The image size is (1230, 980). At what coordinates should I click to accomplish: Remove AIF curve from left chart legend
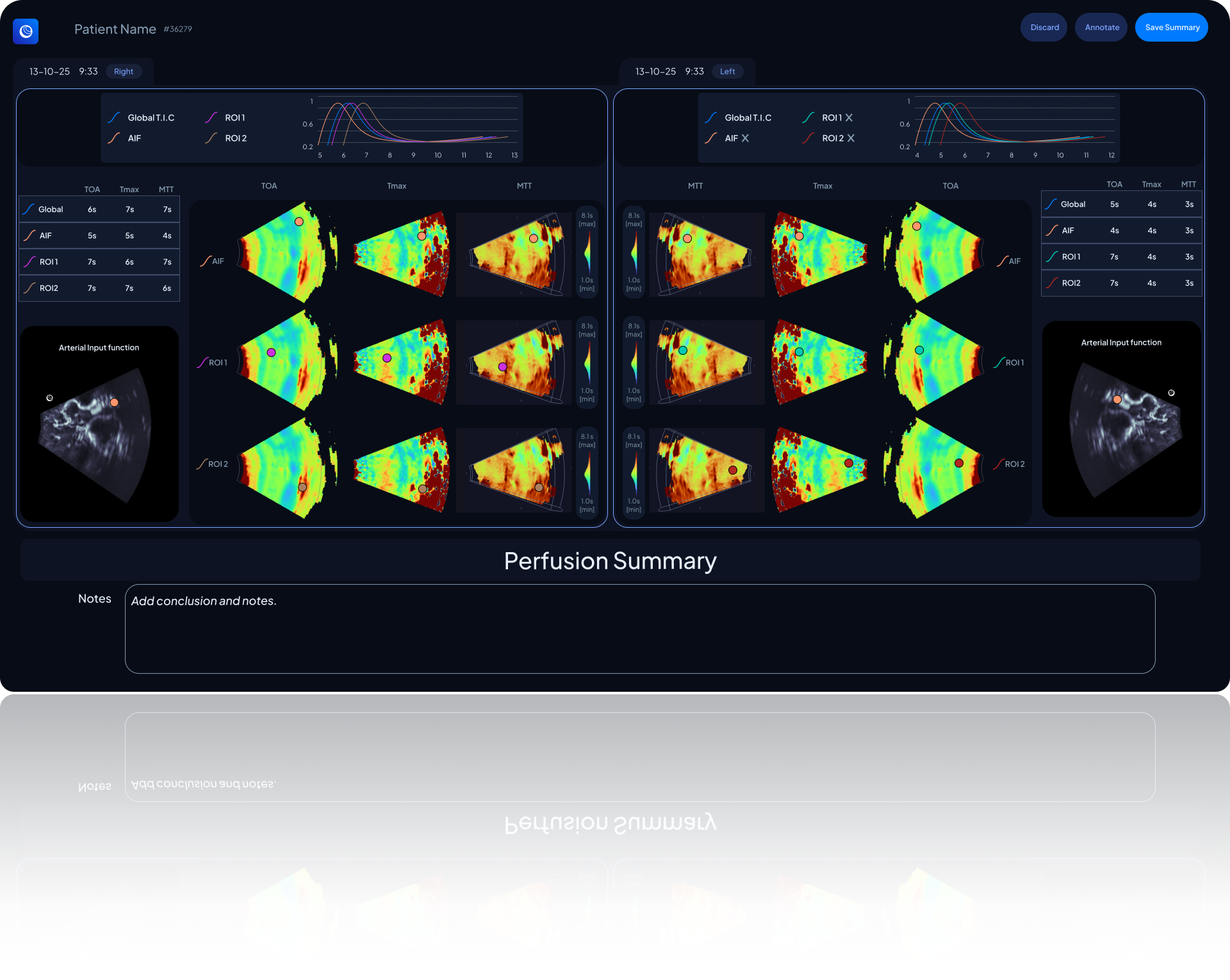pos(745,138)
